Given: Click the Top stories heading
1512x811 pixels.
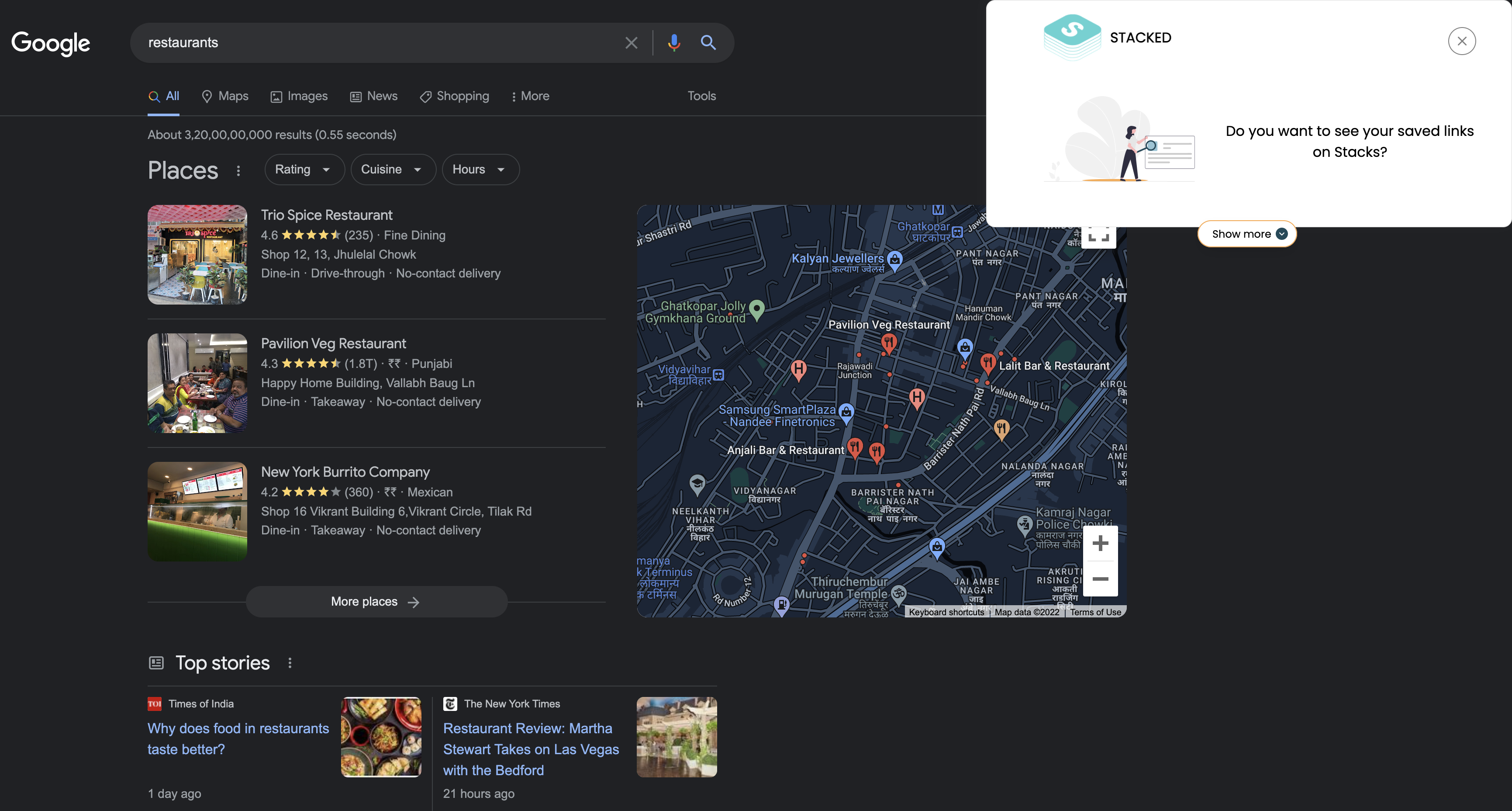Looking at the screenshot, I should coord(222,663).
